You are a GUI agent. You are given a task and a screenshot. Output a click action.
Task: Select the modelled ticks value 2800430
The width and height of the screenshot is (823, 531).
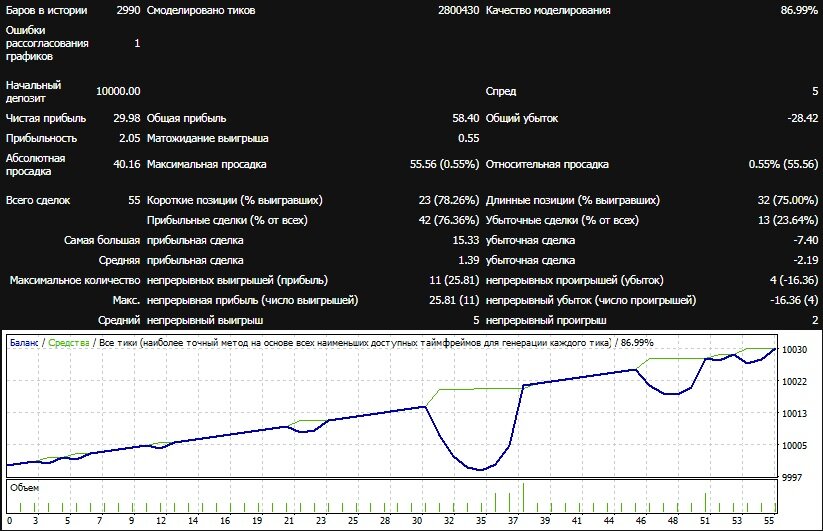pyautogui.click(x=458, y=10)
